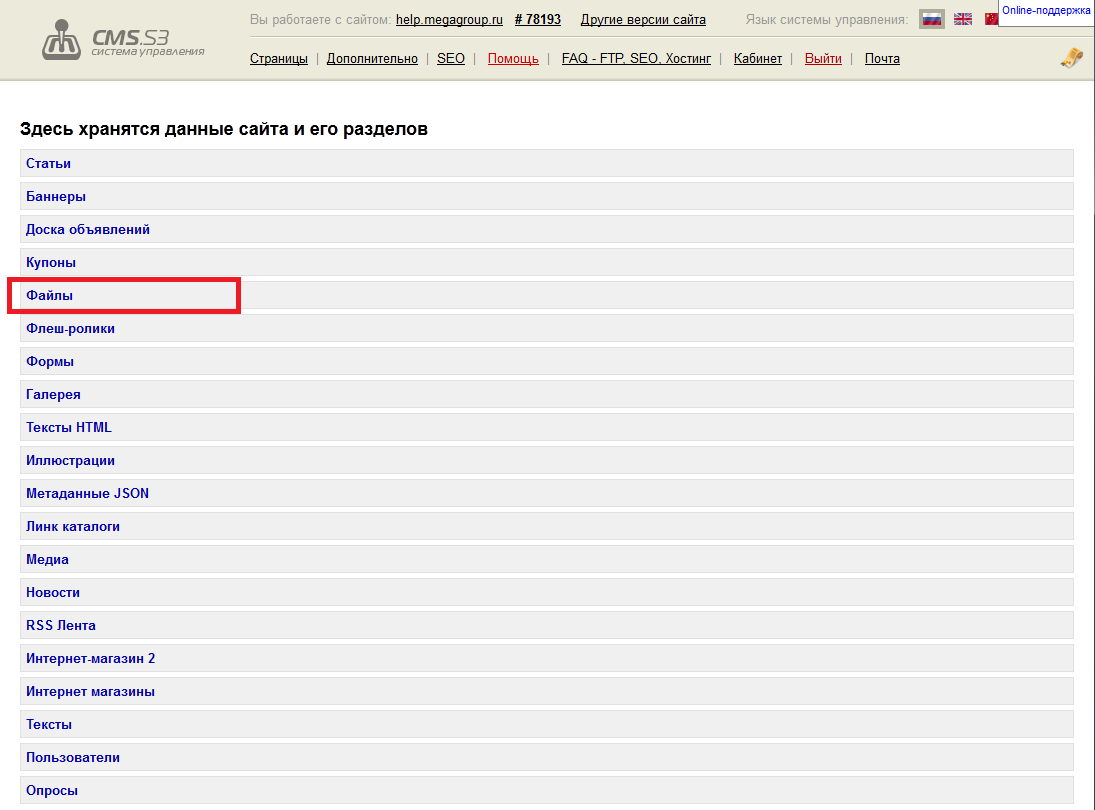The height and width of the screenshot is (810, 1095).
Task: Click Другие версии сайта link
Action: (643, 20)
